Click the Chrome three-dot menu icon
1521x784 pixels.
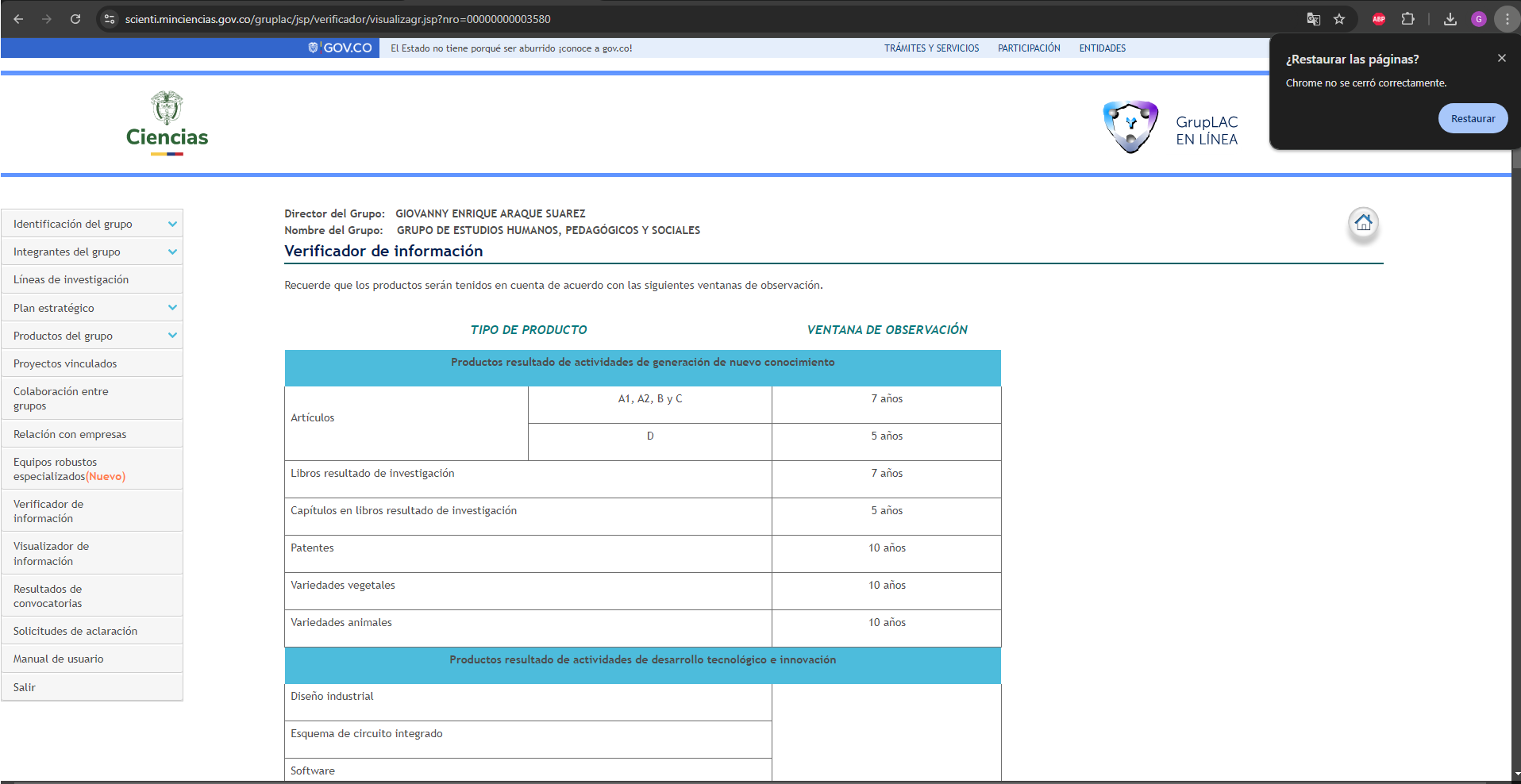pos(1507,19)
